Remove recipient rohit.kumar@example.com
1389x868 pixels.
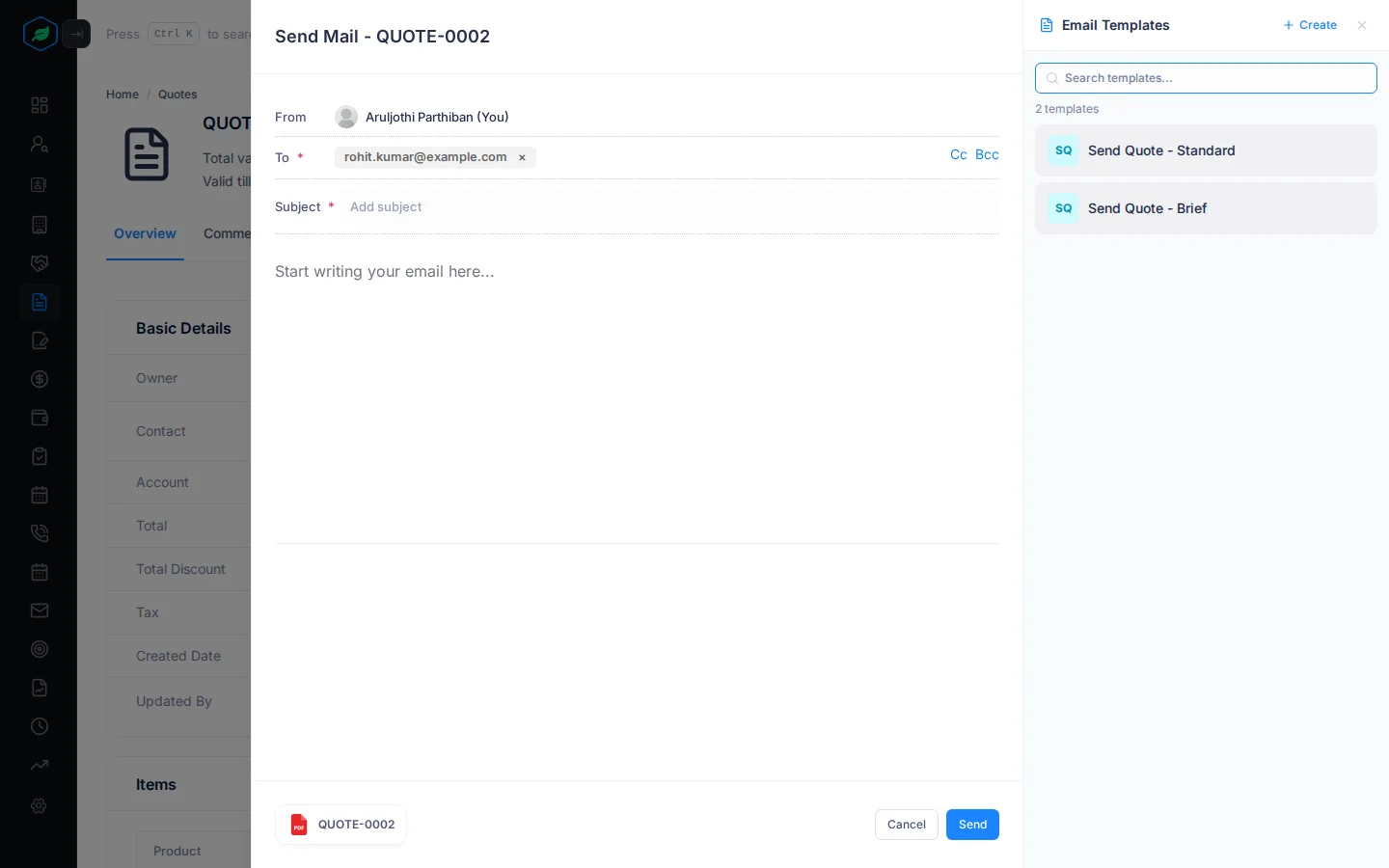click(x=522, y=157)
